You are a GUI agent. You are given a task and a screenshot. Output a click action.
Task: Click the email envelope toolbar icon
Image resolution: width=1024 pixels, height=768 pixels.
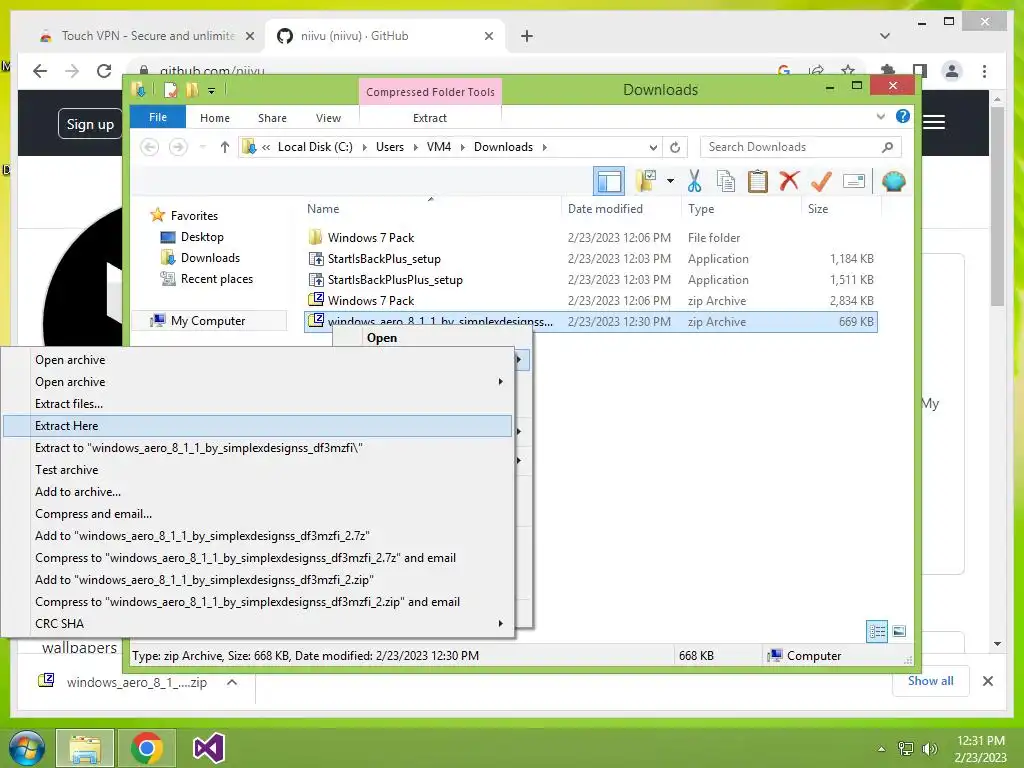[854, 181]
